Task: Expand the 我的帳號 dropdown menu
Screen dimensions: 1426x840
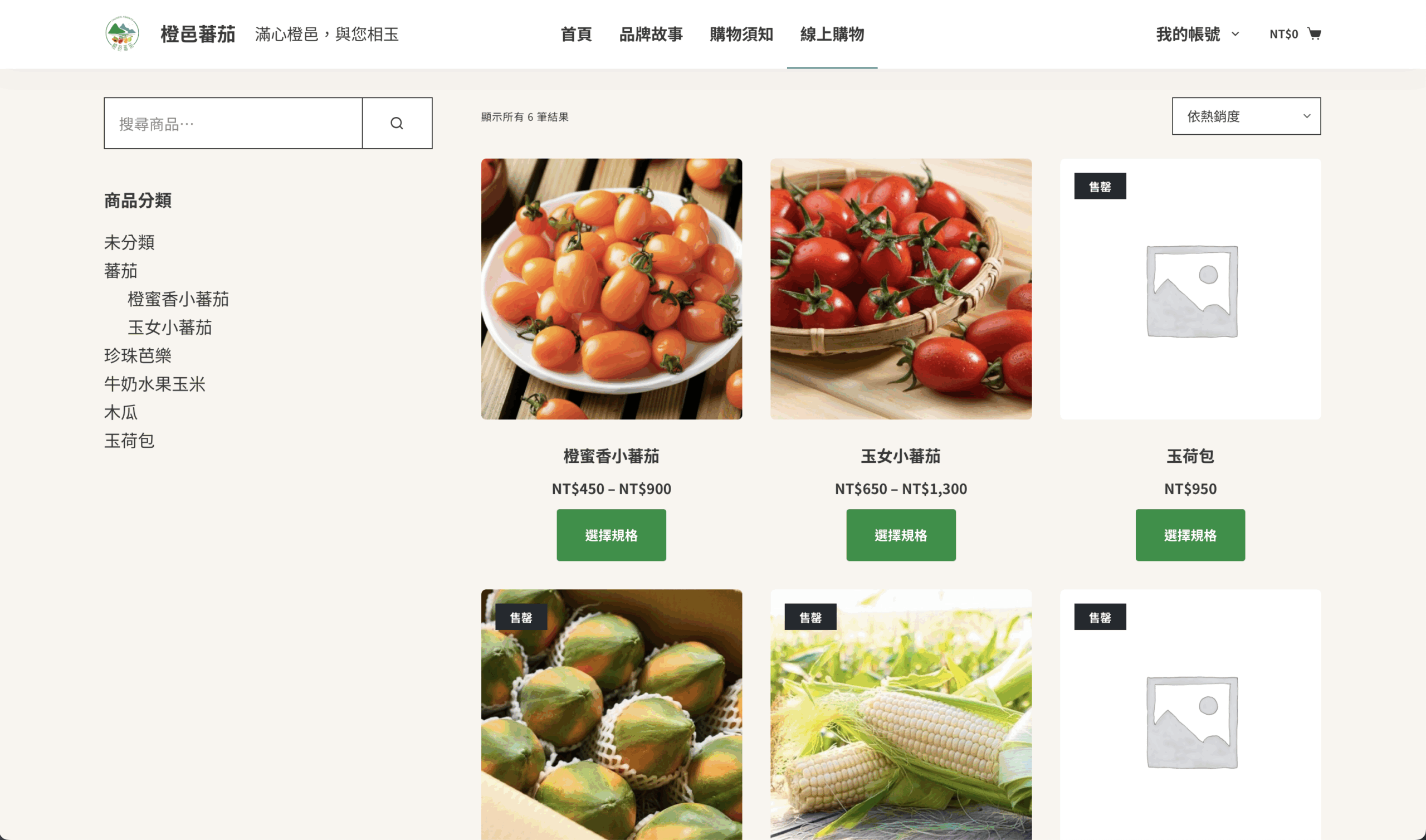Action: tap(1197, 35)
